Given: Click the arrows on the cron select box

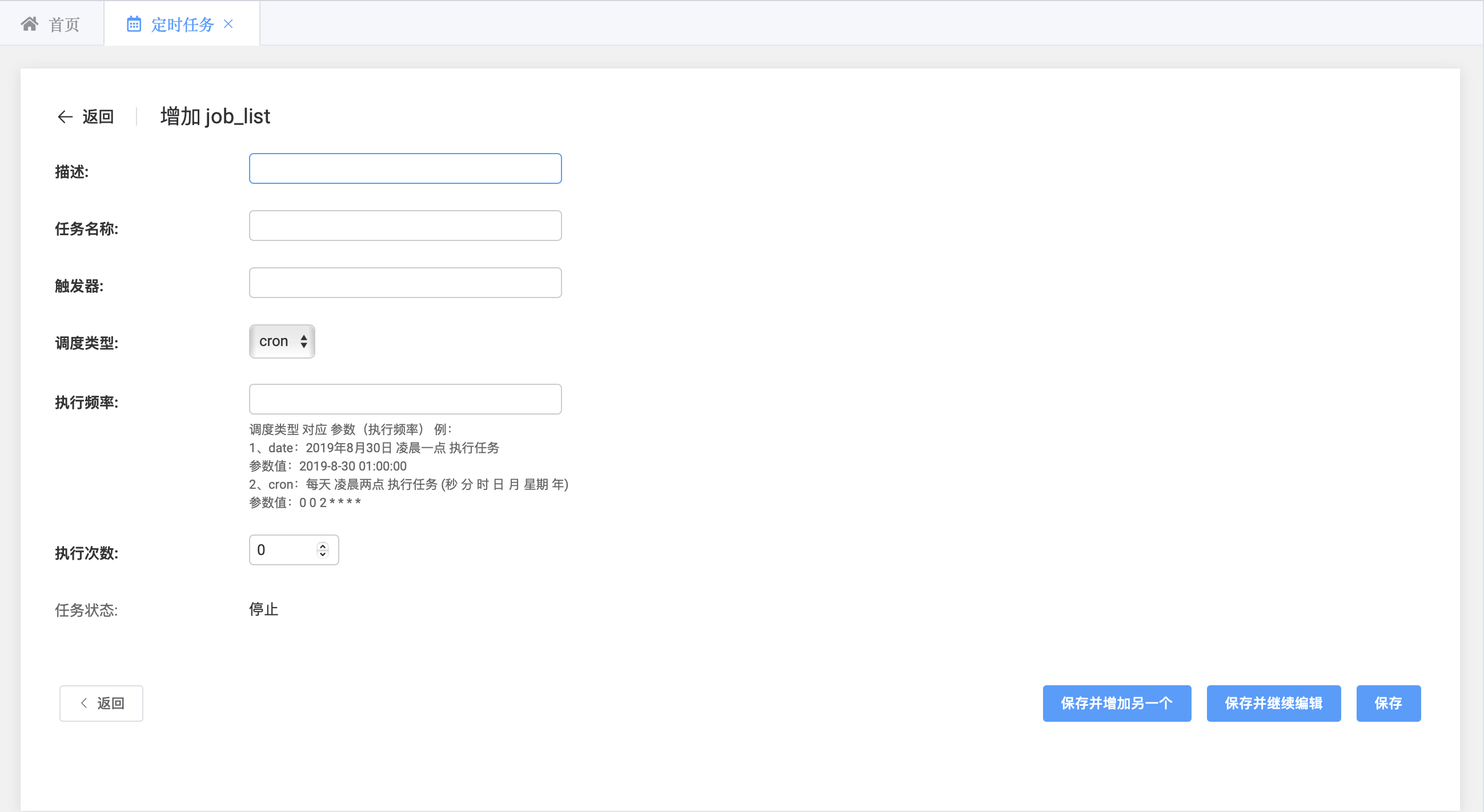Looking at the screenshot, I should coord(304,341).
